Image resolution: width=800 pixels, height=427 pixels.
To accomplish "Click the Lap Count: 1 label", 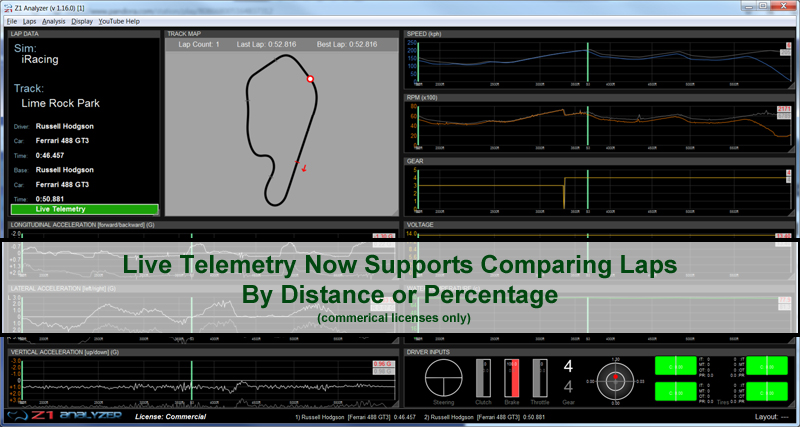I will pos(199,44).
